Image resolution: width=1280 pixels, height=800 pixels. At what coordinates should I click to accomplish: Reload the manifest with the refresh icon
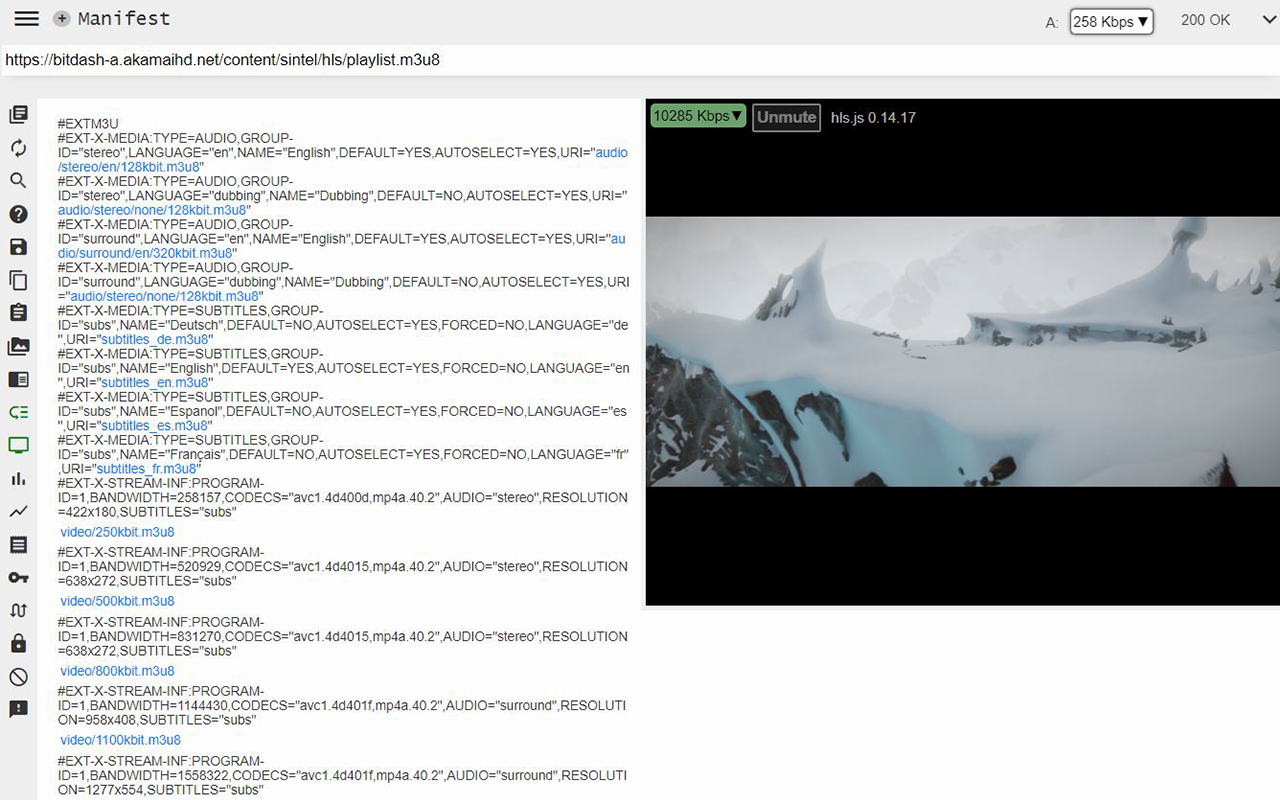(18, 147)
